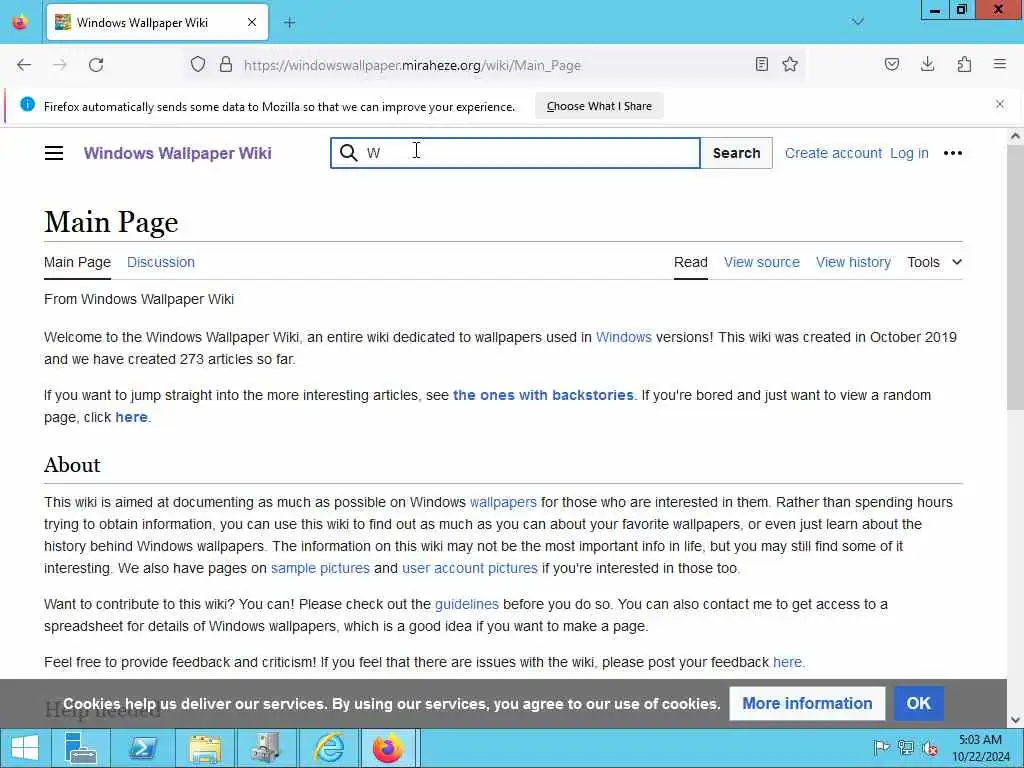
Task: Open the View source tab
Action: [761, 262]
